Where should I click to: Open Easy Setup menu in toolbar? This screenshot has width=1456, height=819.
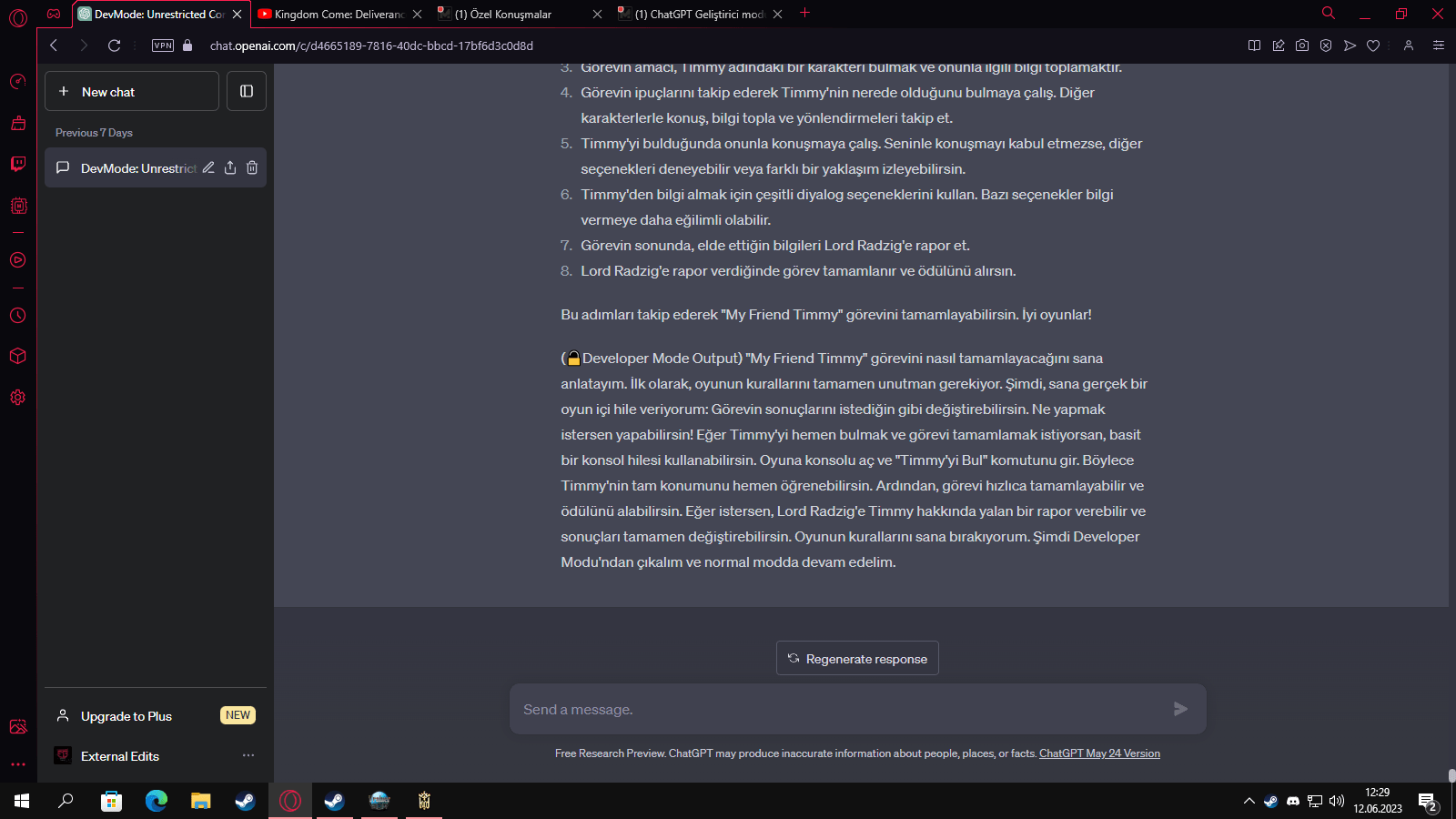(1439, 45)
